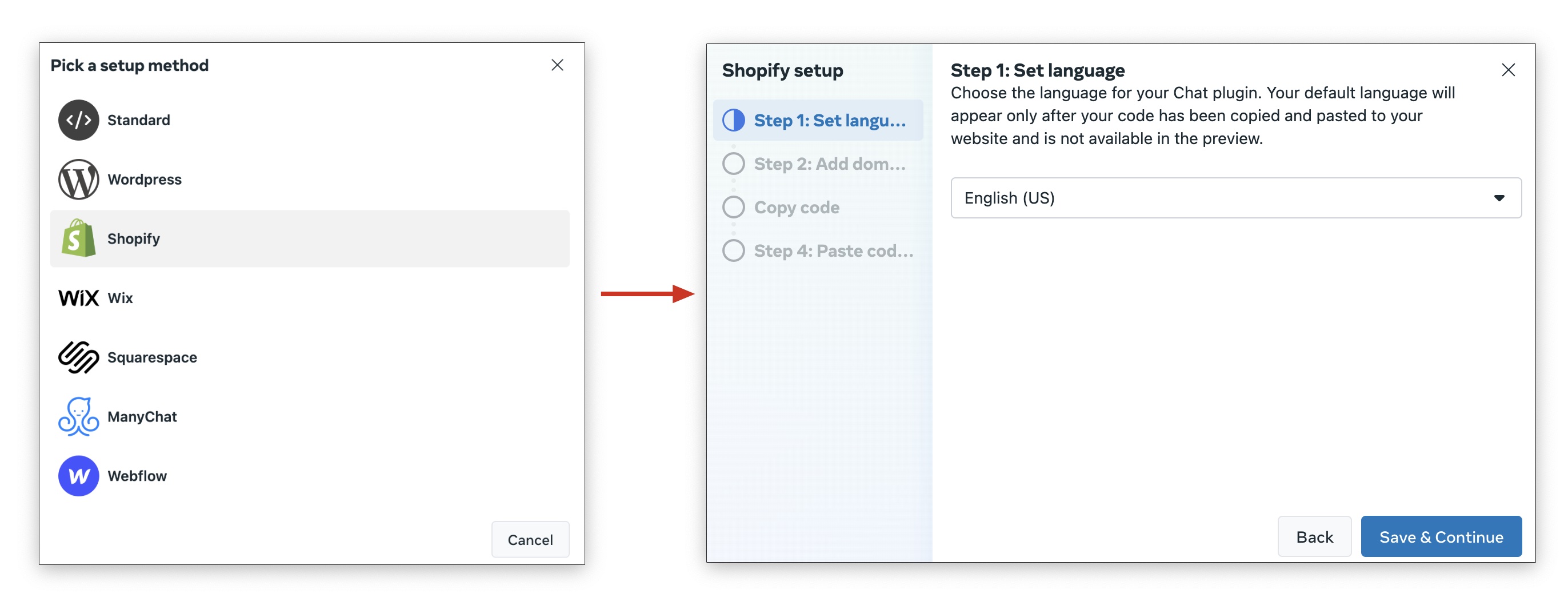
Task: Close the Pick a setup method dialog
Action: point(557,65)
